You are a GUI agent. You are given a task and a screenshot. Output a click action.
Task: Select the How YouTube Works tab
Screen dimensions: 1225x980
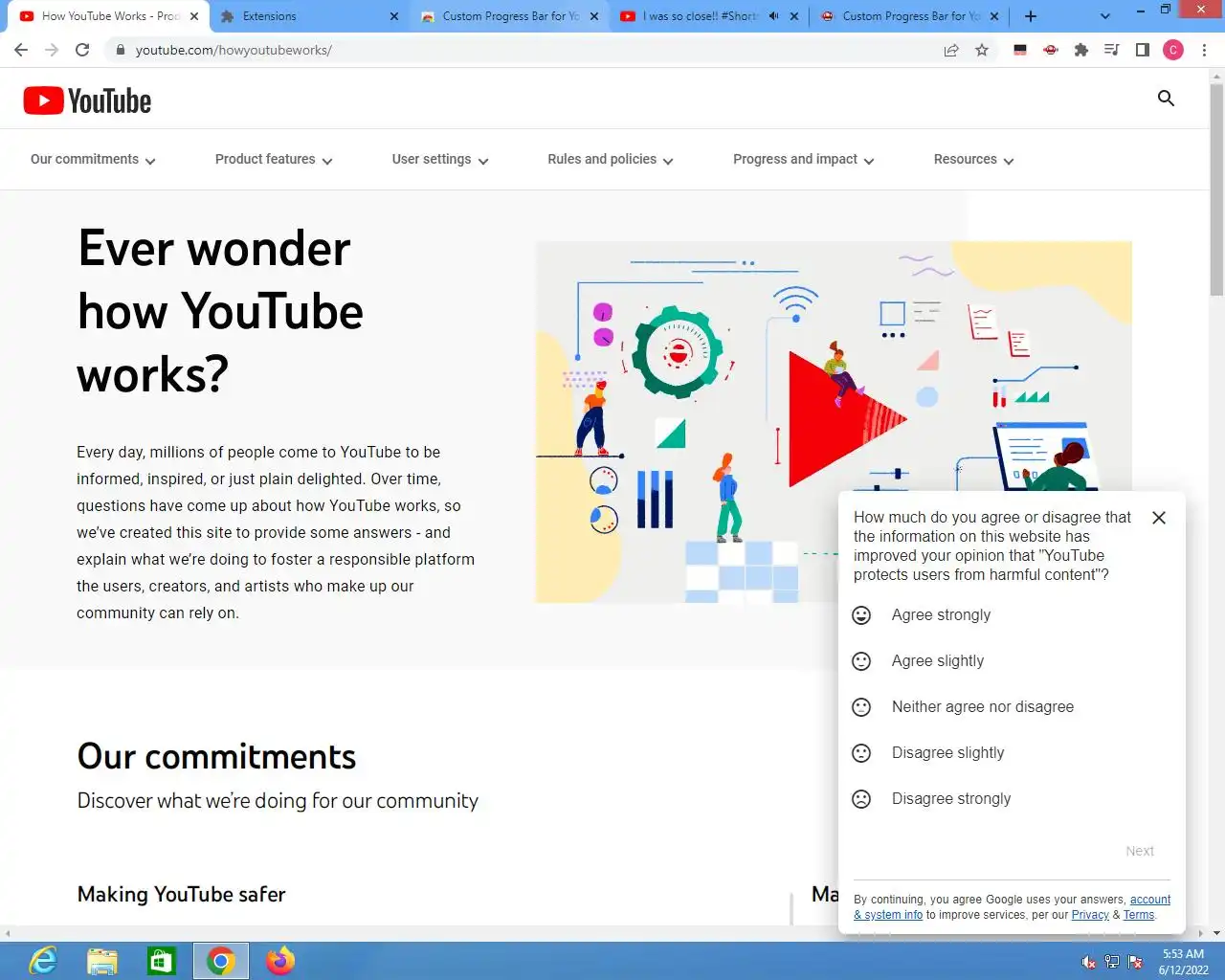tap(110, 16)
